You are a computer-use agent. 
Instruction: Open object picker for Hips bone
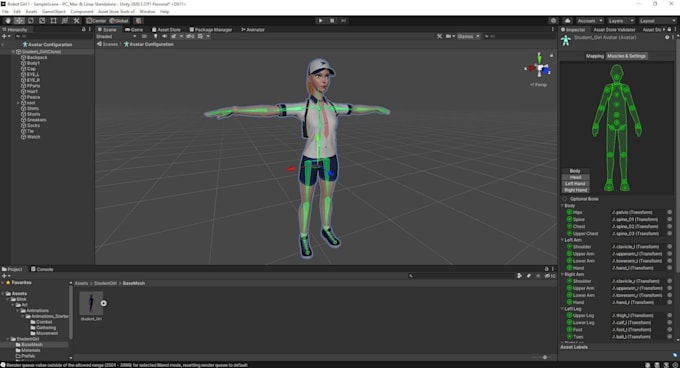coord(670,212)
